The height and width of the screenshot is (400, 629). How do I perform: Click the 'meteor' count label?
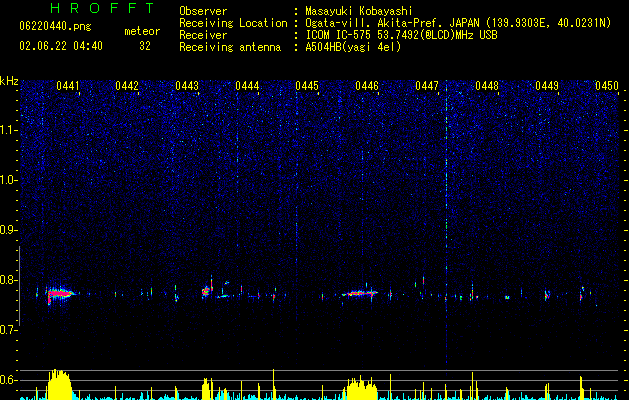point(142,31)
